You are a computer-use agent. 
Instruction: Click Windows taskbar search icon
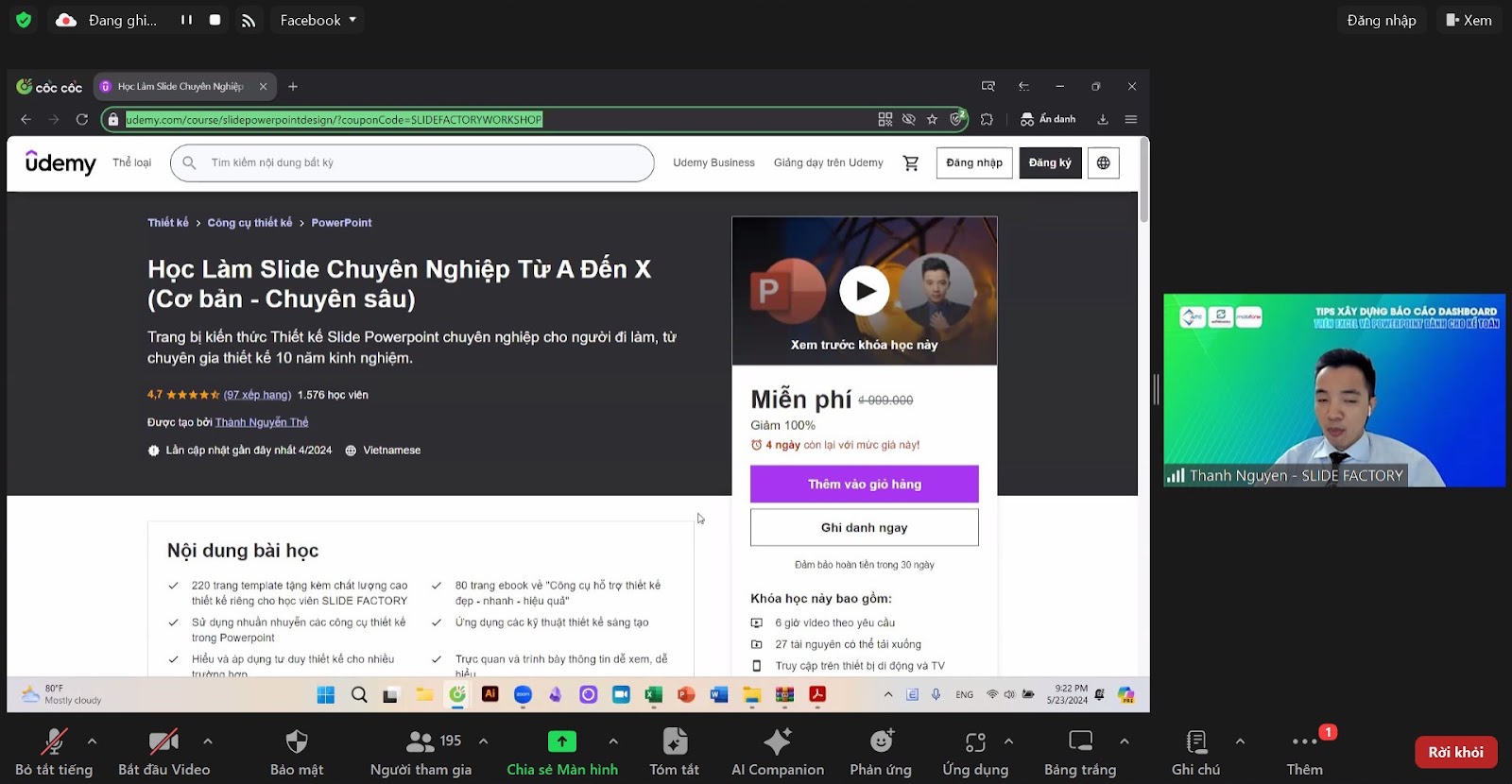(x=359, y=695)
